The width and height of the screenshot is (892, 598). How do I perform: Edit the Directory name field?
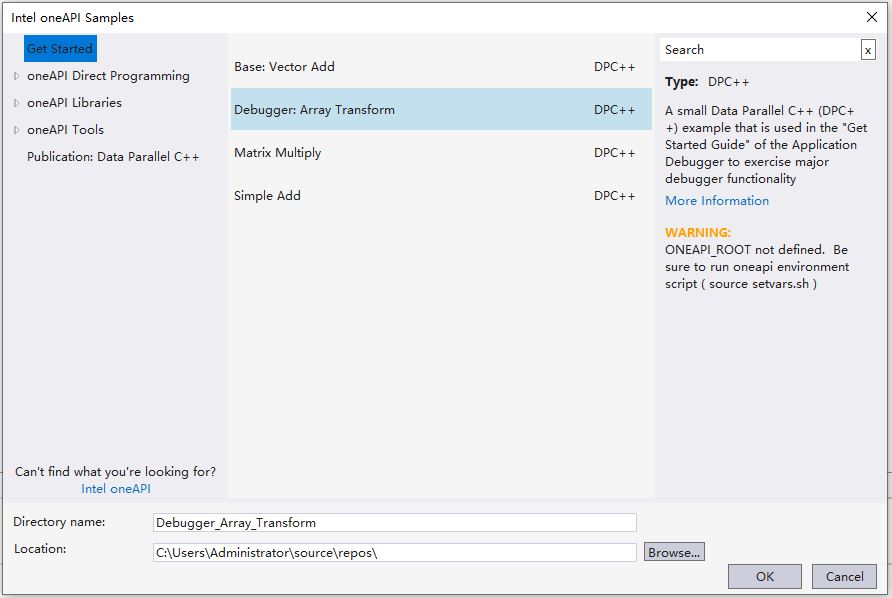point(395,522)
